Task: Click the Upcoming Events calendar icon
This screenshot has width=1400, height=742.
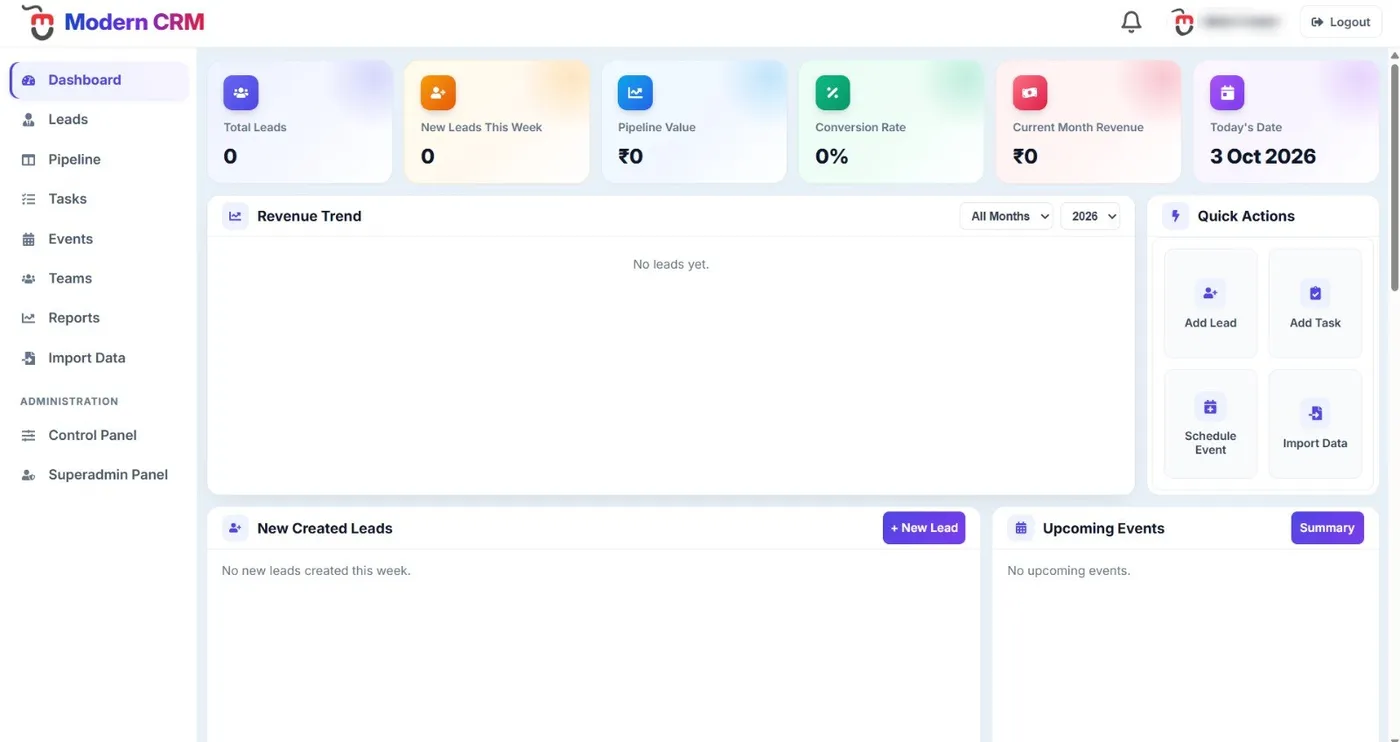Action: point(1021,528)
